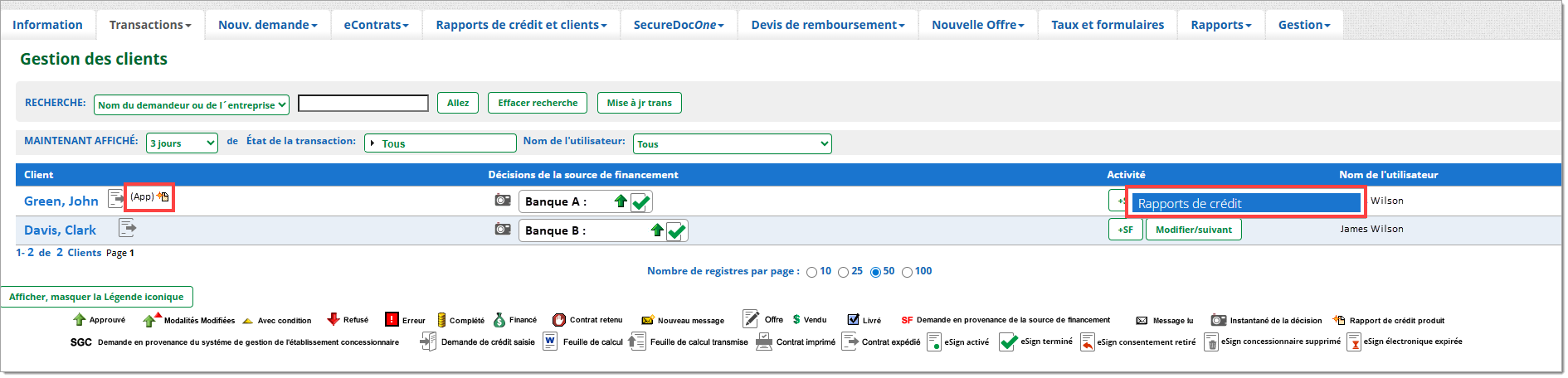Image resolution: width=1568 pixels, height=378 pixels.
Task: Click the green approved arrow in Banque A
Action: click(621, 201)
